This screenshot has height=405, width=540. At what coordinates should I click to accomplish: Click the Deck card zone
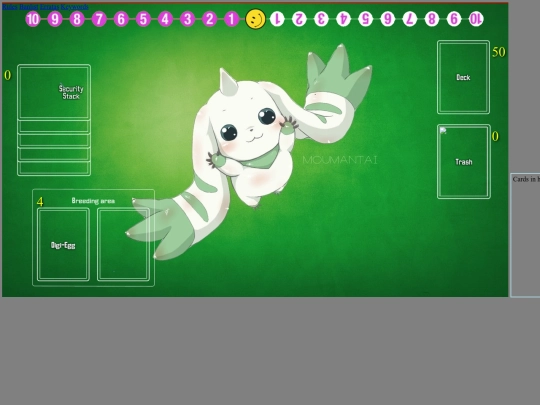(463, 77)
